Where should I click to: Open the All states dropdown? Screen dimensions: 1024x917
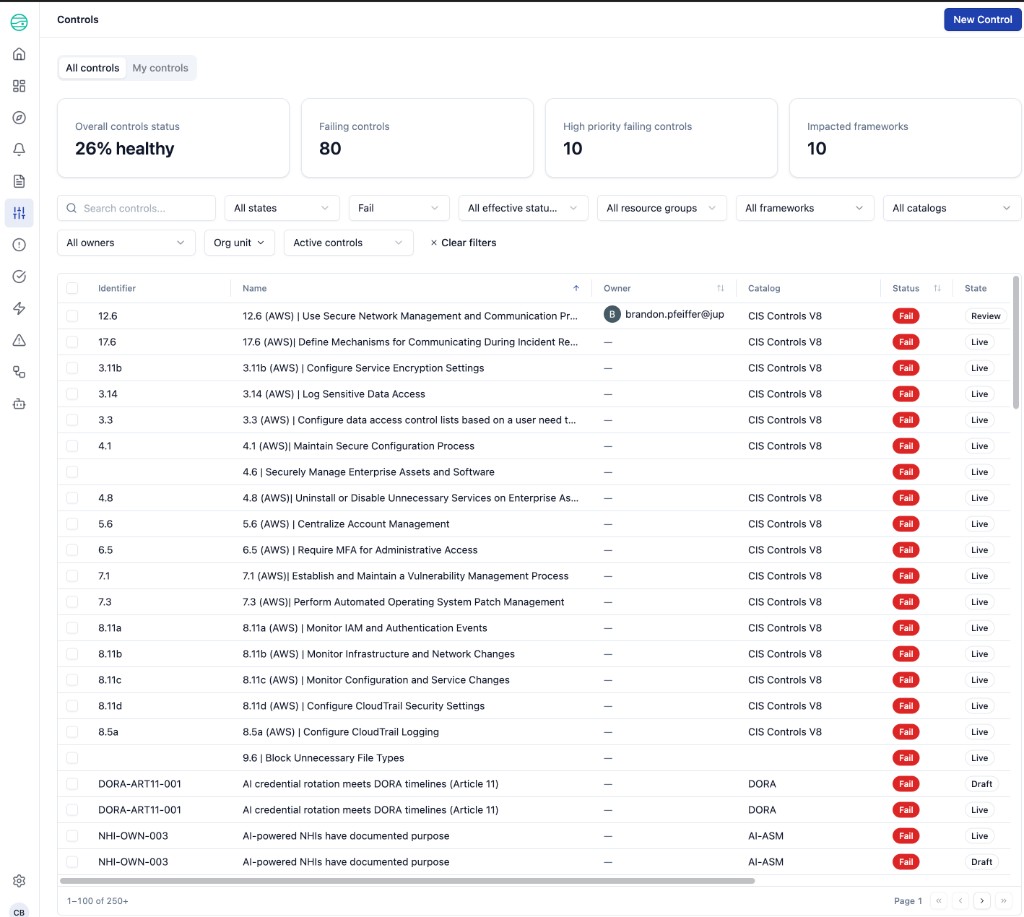click(x=281, y=208)
